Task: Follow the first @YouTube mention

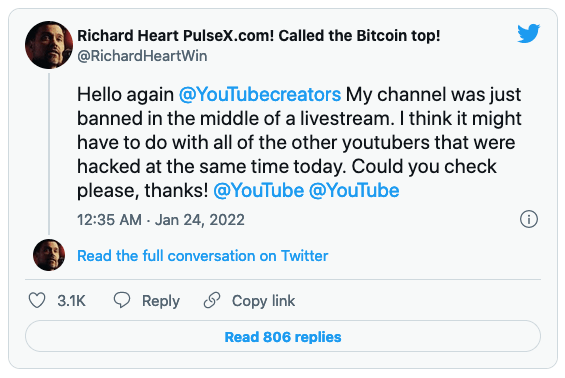Action: [258, 190]
